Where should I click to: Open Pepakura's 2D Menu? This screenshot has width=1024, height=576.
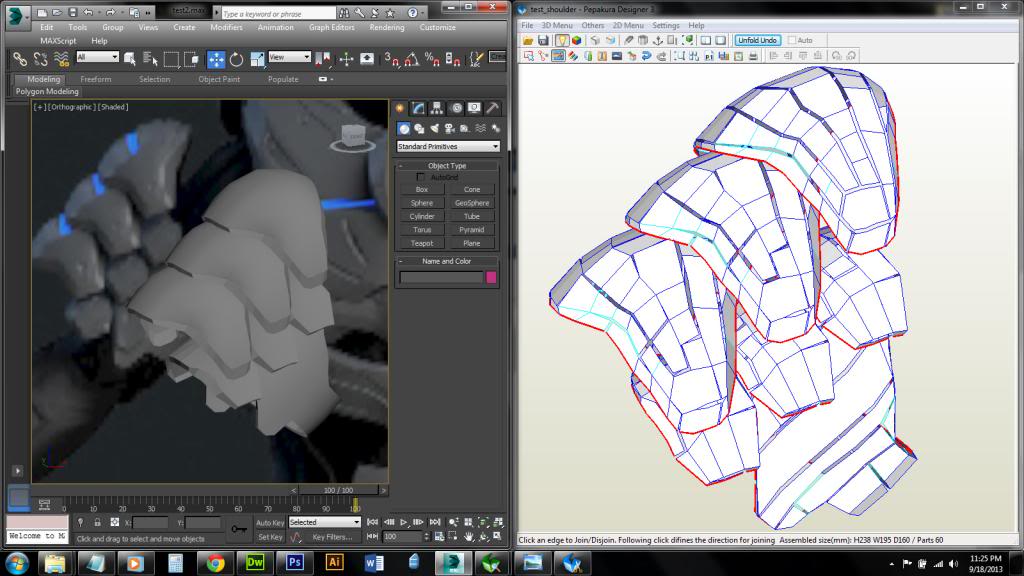point(627,25)
